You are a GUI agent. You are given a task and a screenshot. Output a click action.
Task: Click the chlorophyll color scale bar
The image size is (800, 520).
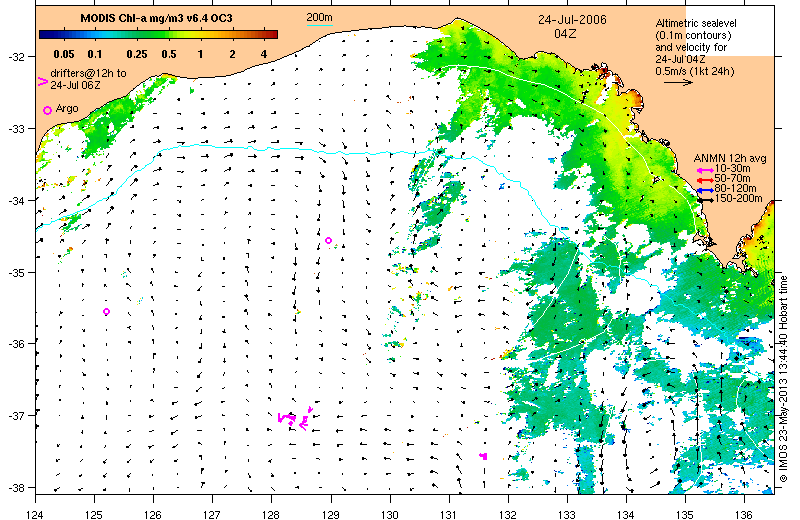click(x=158, y=35)
